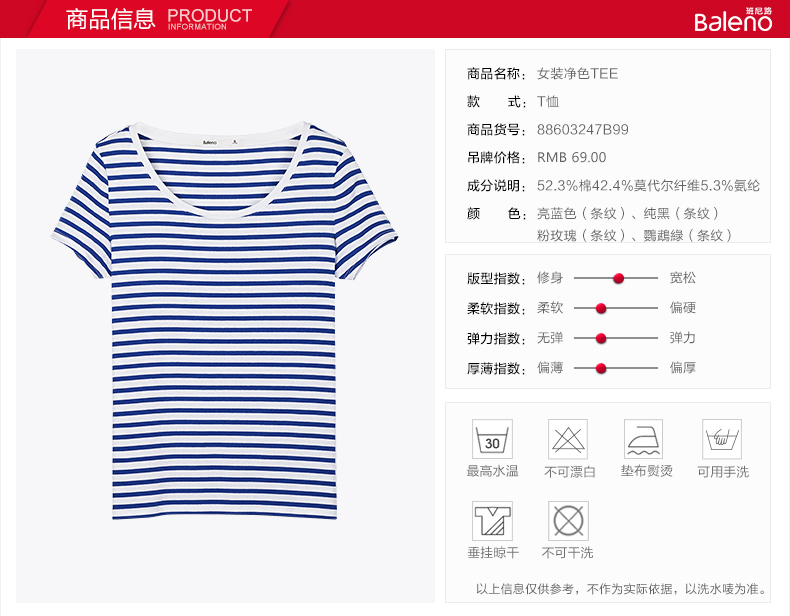Click the red knob on 版型指数 slider

(x=619, y=278)
